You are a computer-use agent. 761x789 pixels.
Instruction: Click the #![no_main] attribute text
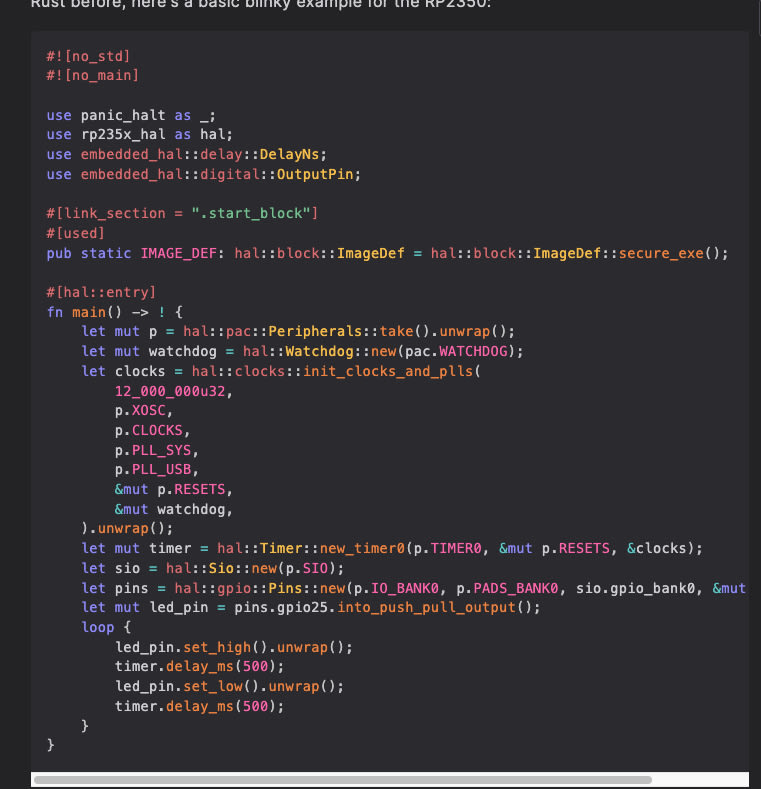(x=93, y=75)
